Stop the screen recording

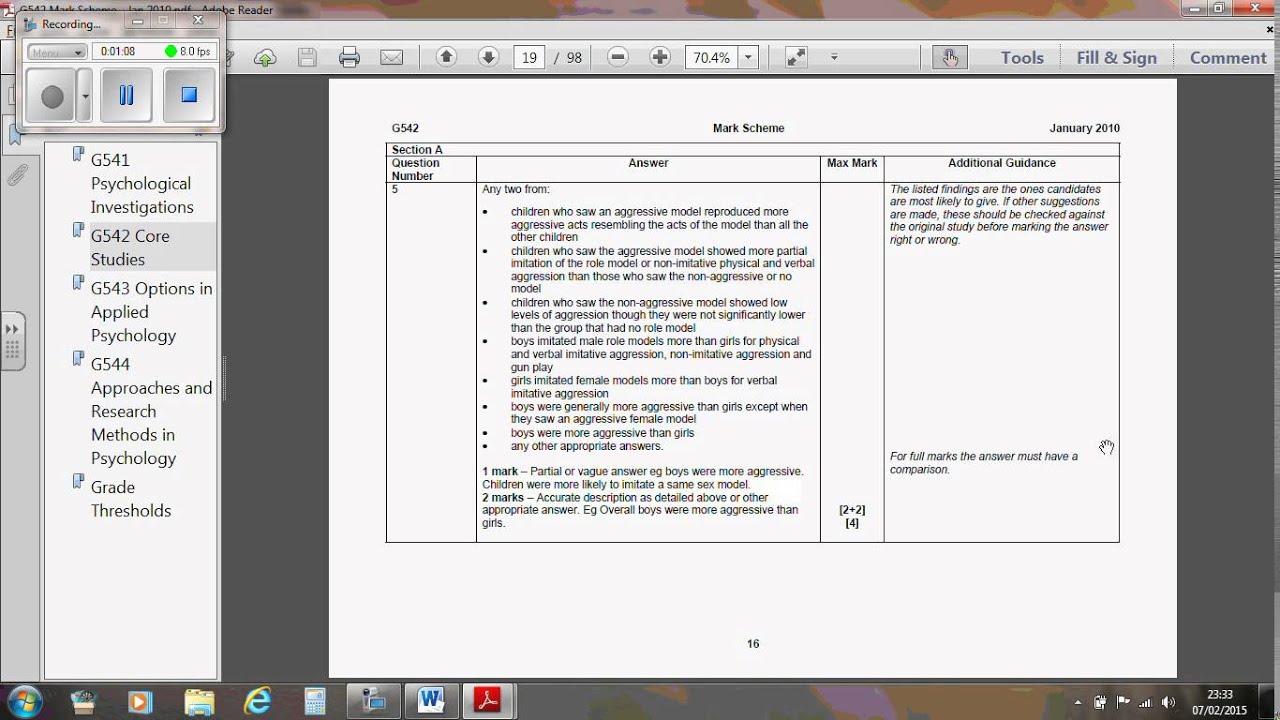pos(189,96)
